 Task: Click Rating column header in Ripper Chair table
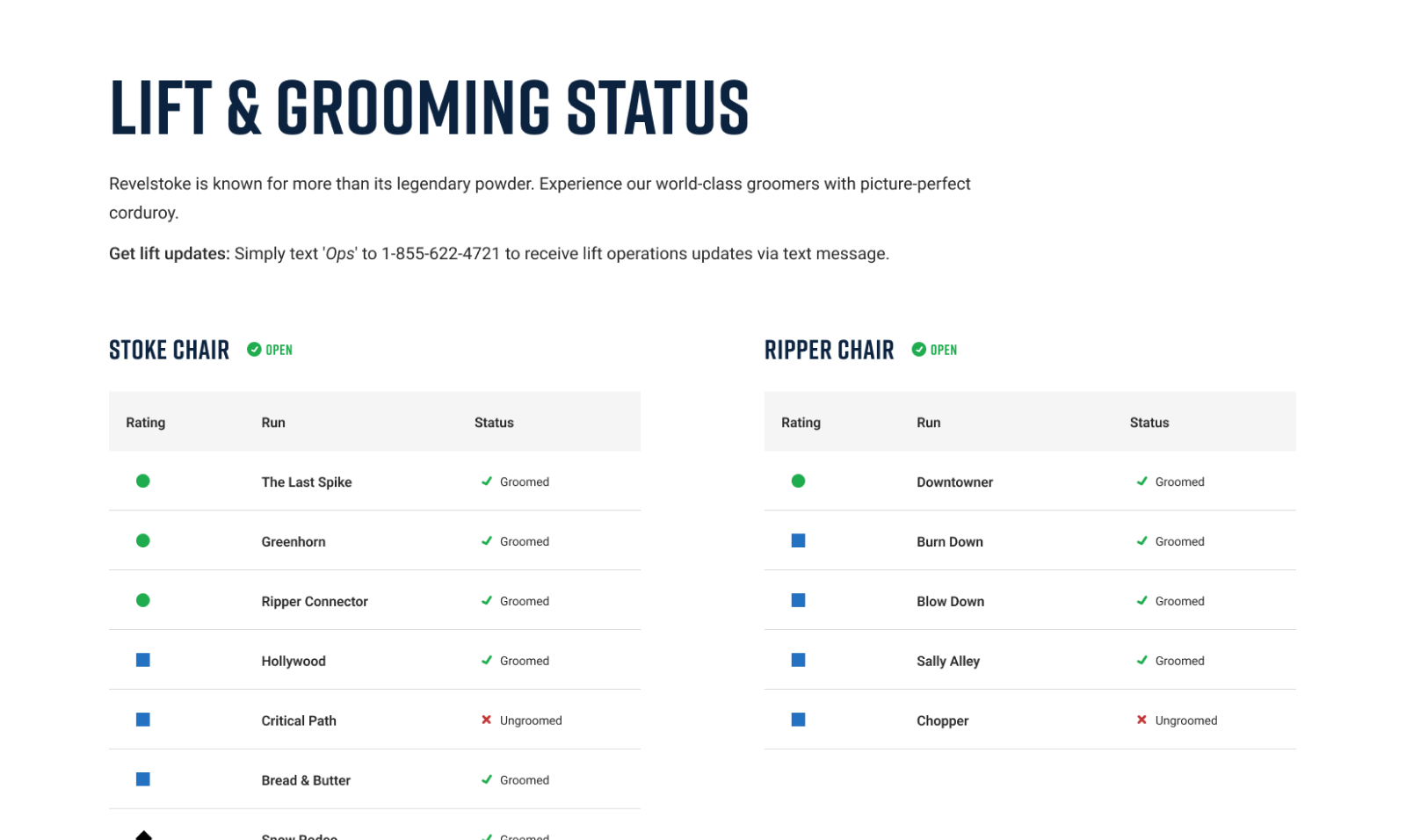(801, 423)
